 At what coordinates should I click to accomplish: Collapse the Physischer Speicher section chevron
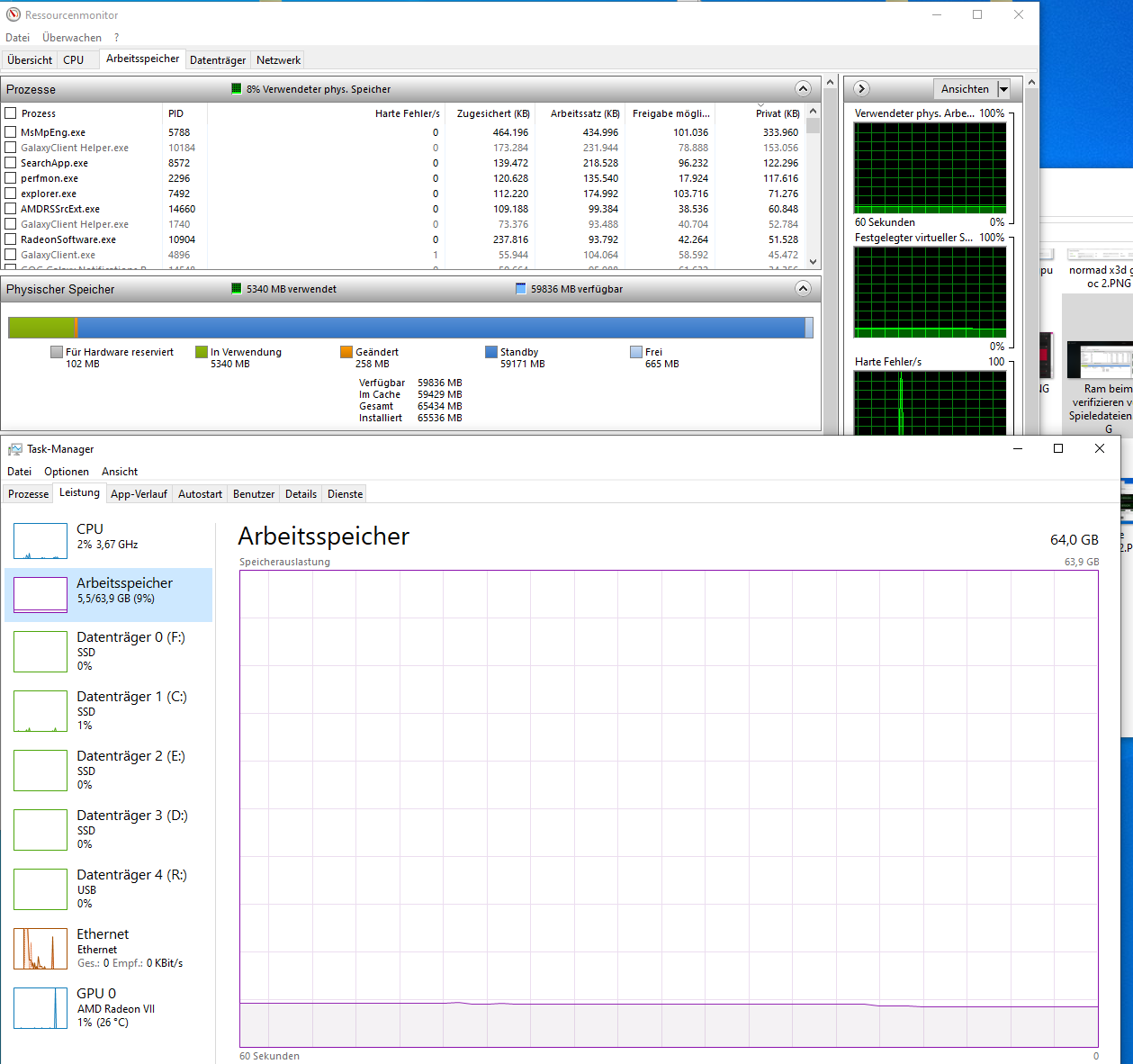804,288
